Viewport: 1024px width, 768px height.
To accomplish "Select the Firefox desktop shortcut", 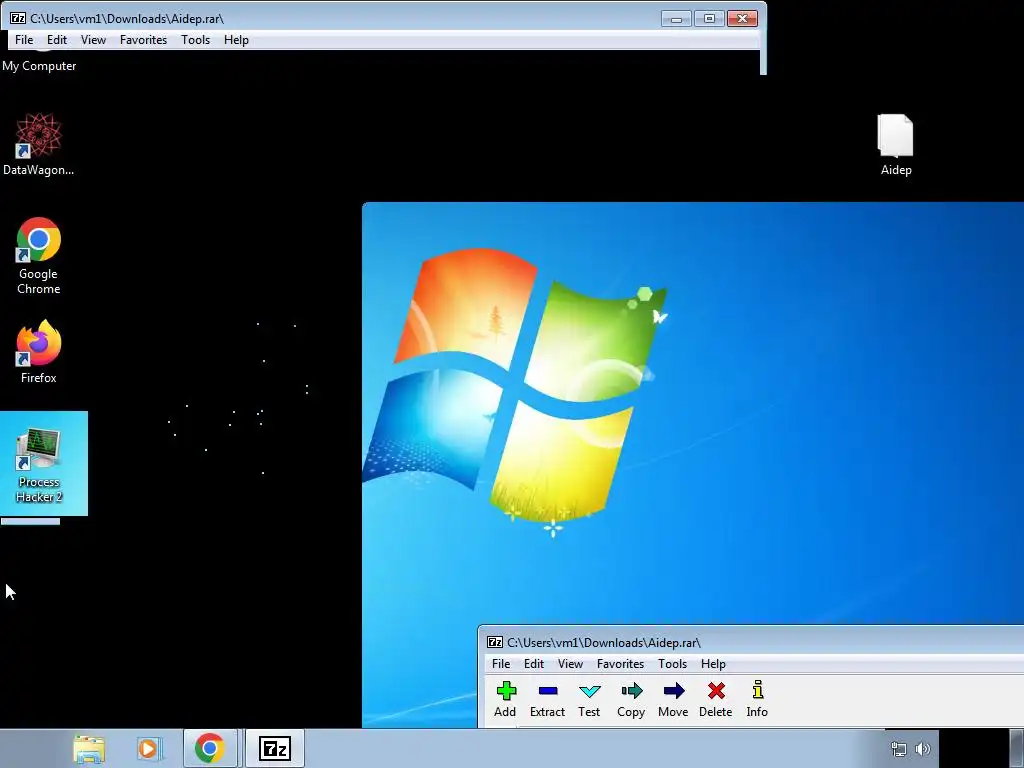I will click(39, 351).
